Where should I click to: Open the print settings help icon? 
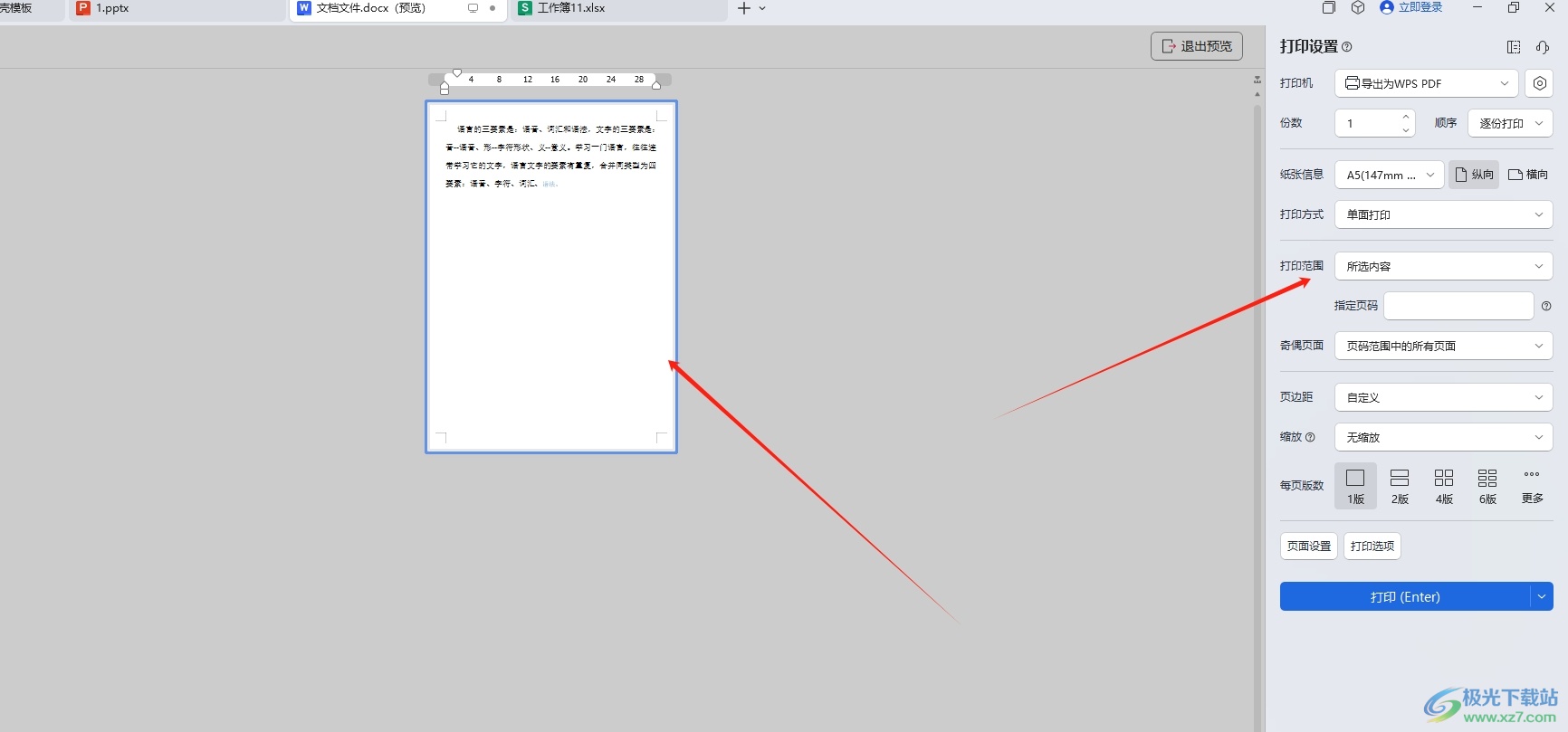pyautogui.click(x=1347, y=47)
